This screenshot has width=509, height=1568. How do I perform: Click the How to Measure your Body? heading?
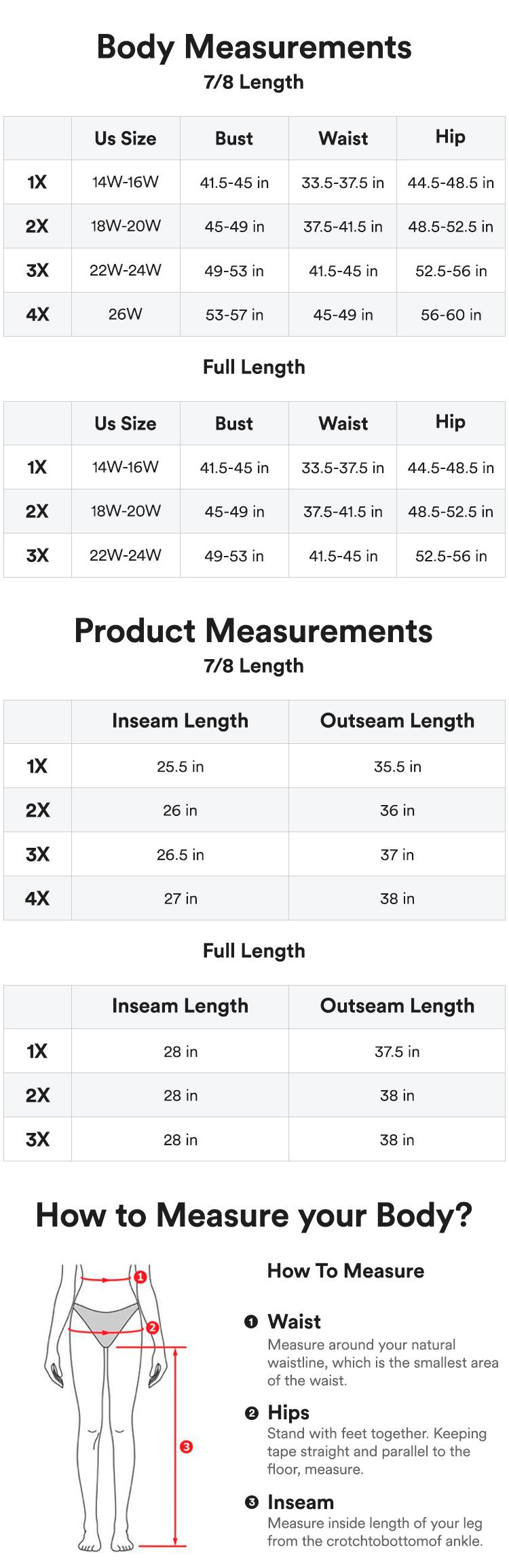tap(254, 1216)
